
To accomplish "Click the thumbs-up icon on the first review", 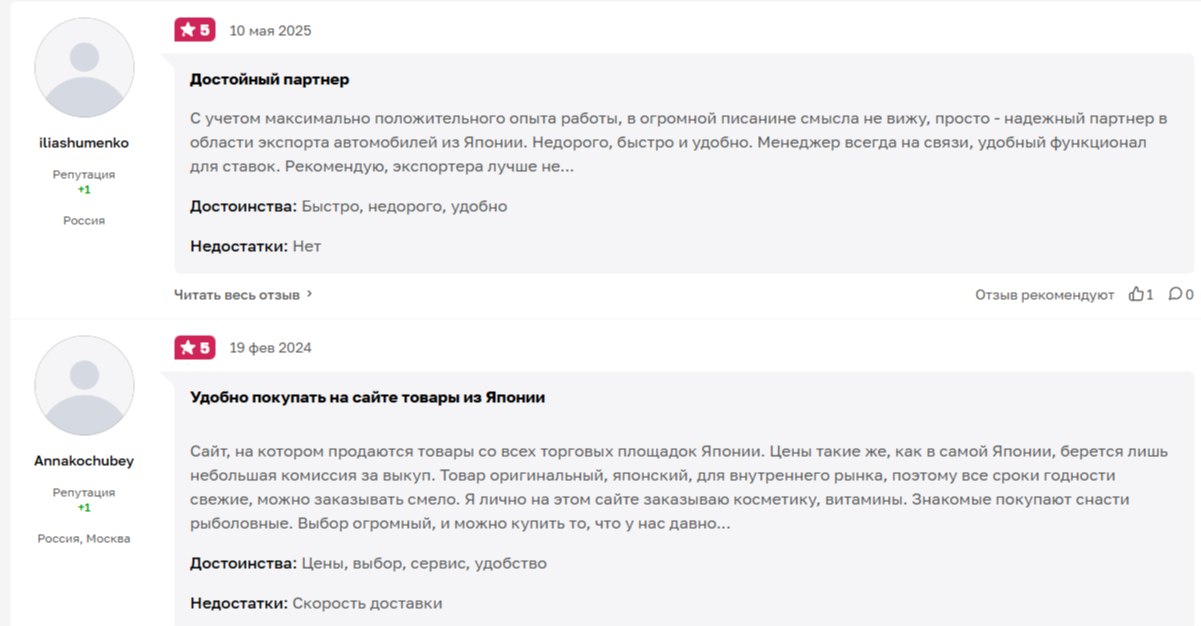I will pyautogui.click(x=1135, y=294).
